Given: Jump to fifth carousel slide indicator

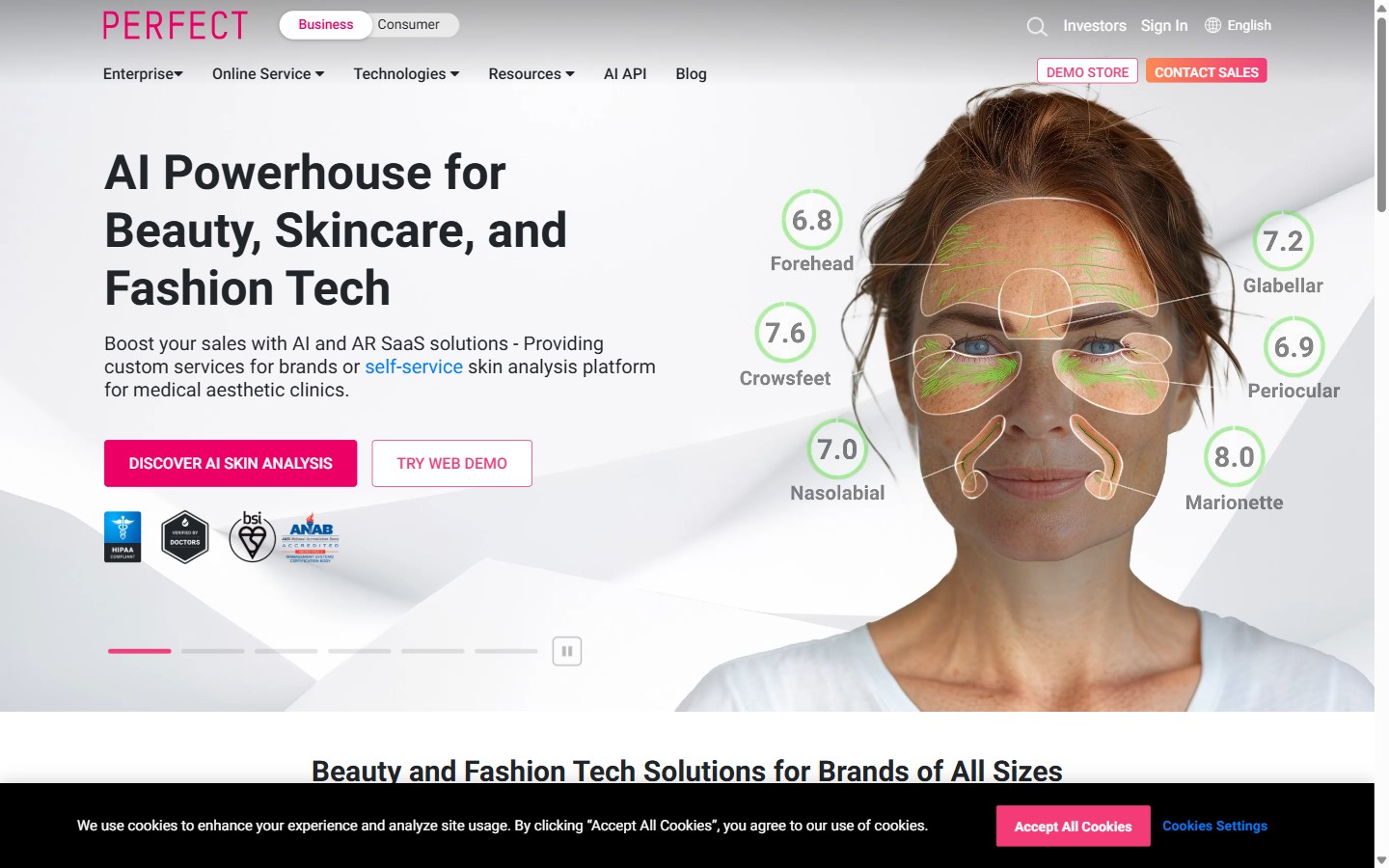Looking at the screenshot, I should click(433, 651).
